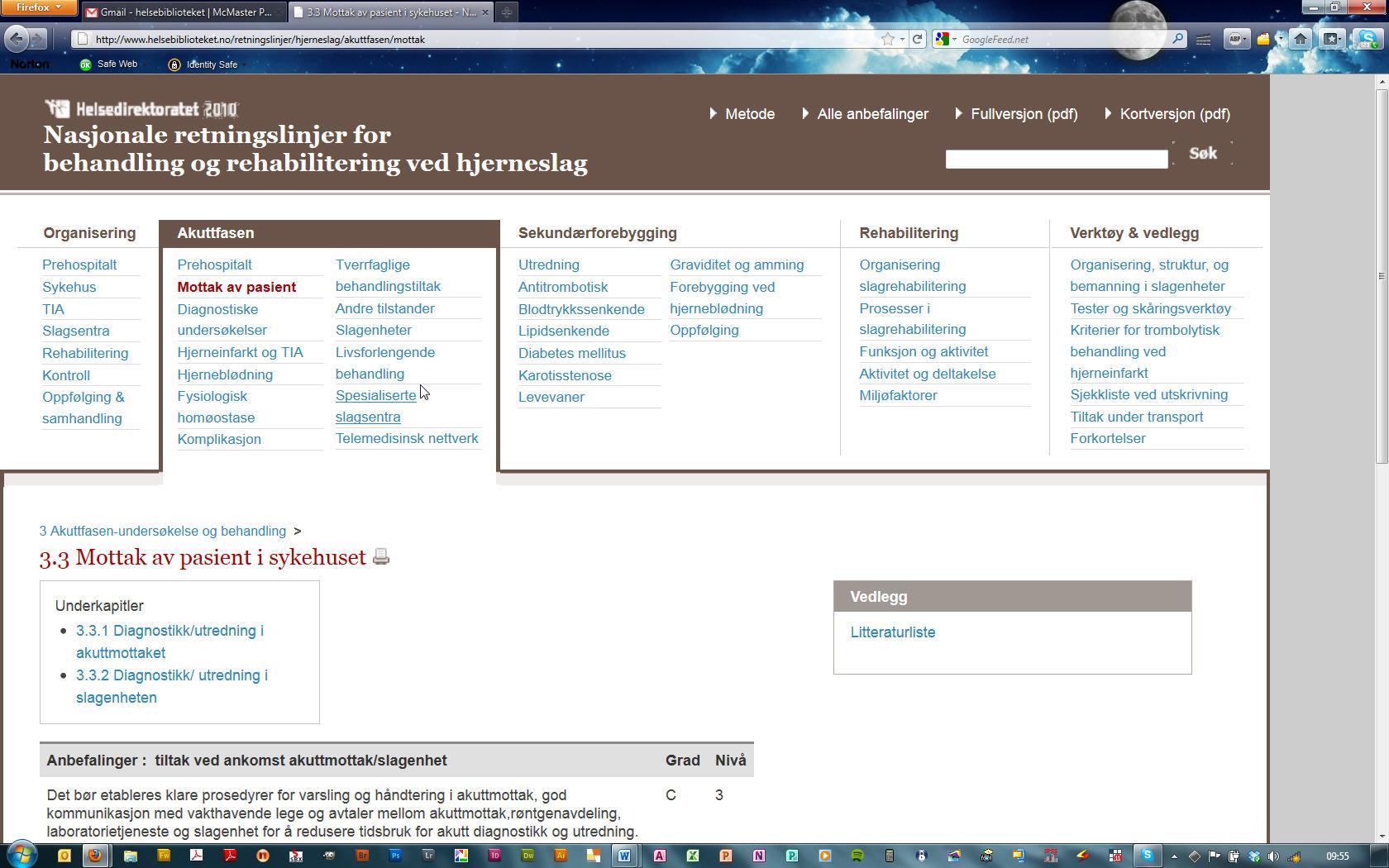Open Spotify from the taskbar
1389x868 pixels.
857,856
